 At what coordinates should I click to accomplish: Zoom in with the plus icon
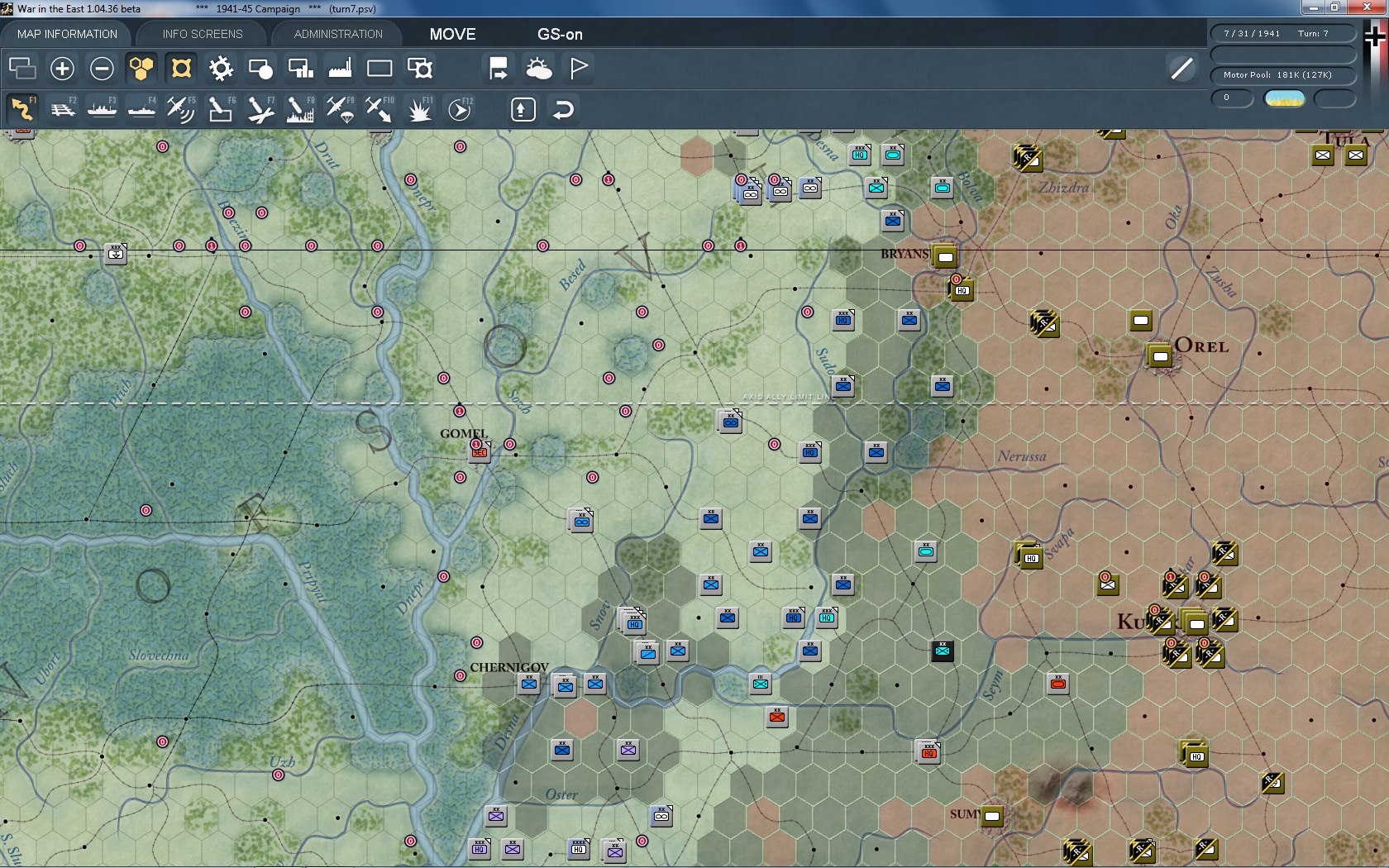pyautogui.click(x=62, y=68)
